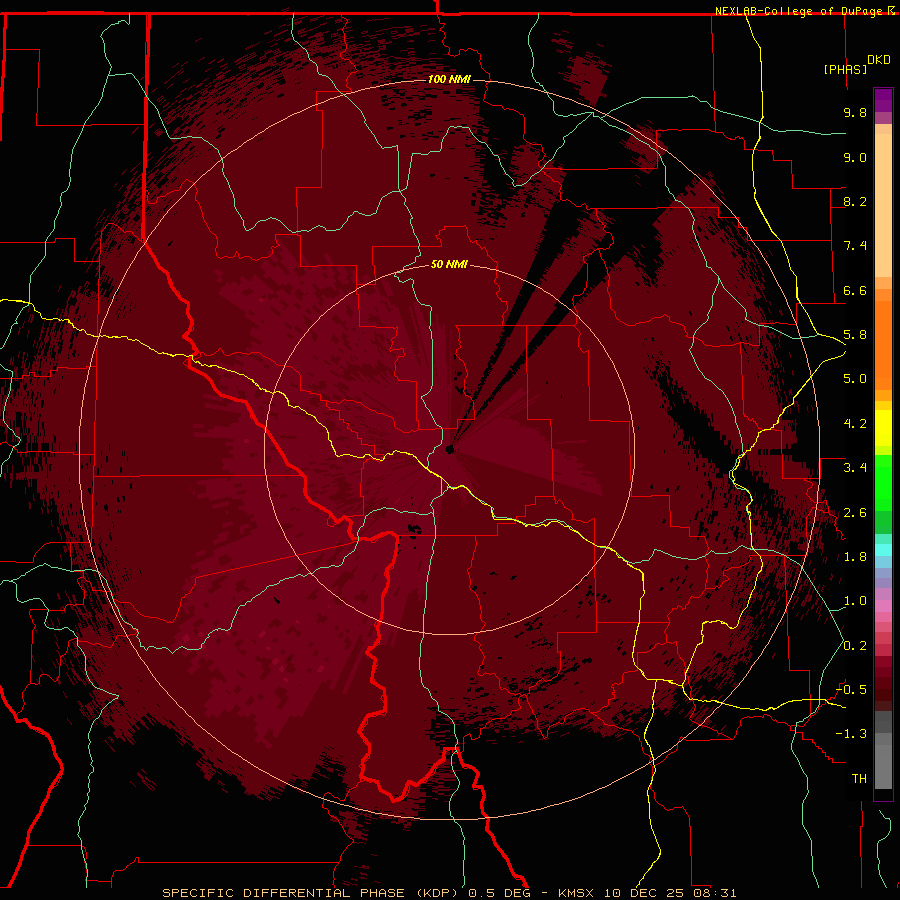Click the 1.0 legend value
900x900 pixels.
855,601
